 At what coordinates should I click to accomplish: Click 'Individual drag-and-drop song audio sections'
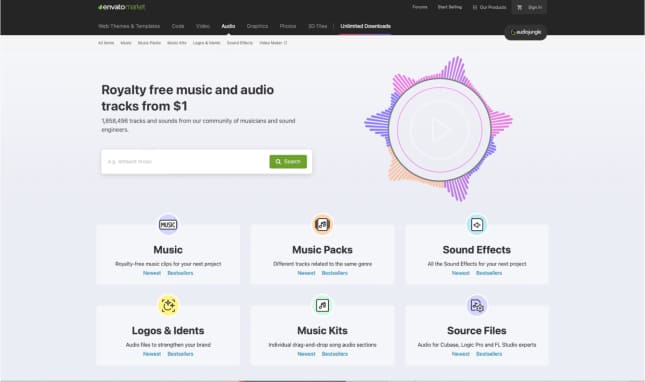(322, 345)
